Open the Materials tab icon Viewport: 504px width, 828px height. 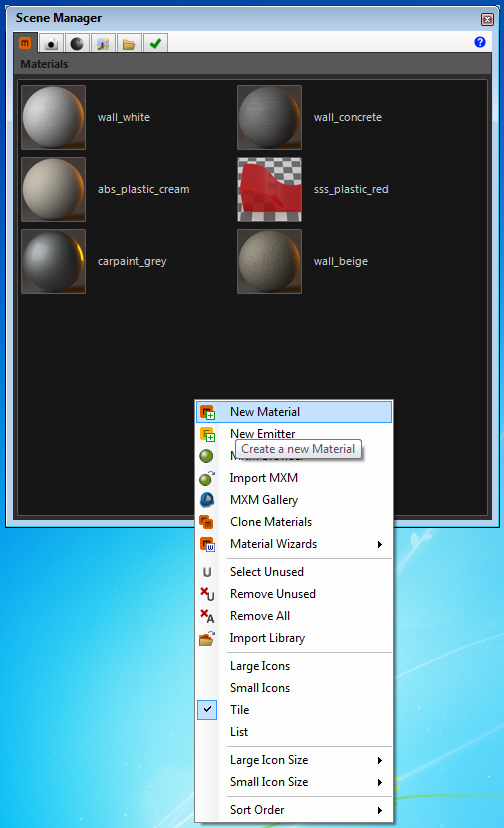[25, 43]
